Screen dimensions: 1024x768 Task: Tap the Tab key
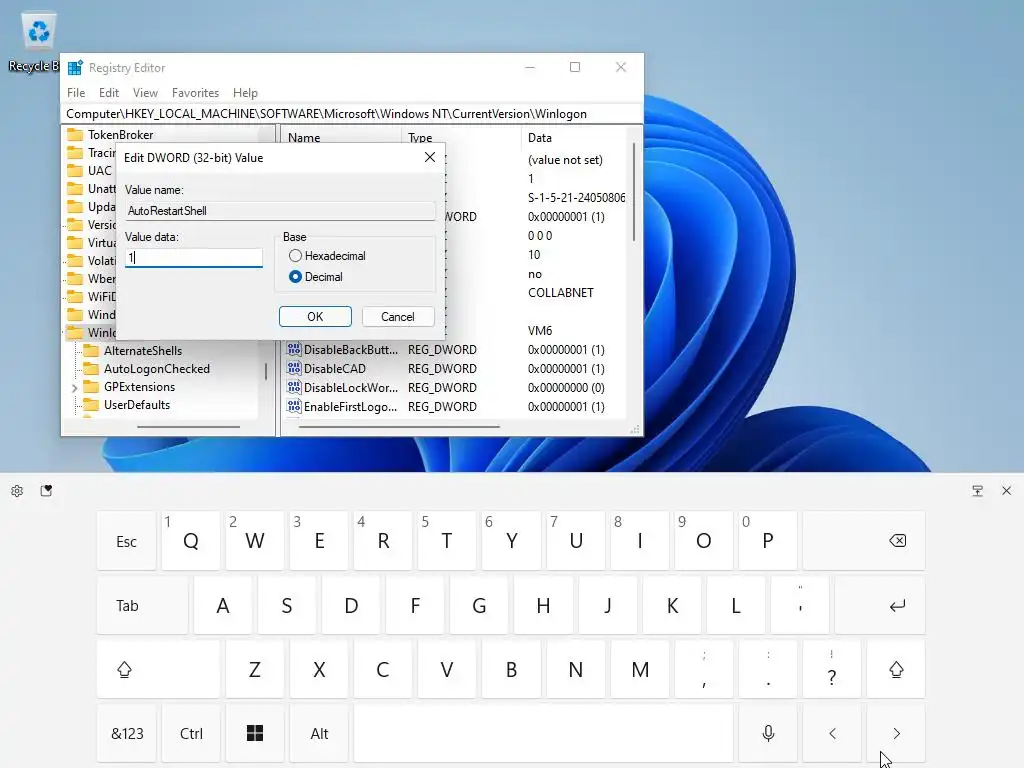click(142, 605)
